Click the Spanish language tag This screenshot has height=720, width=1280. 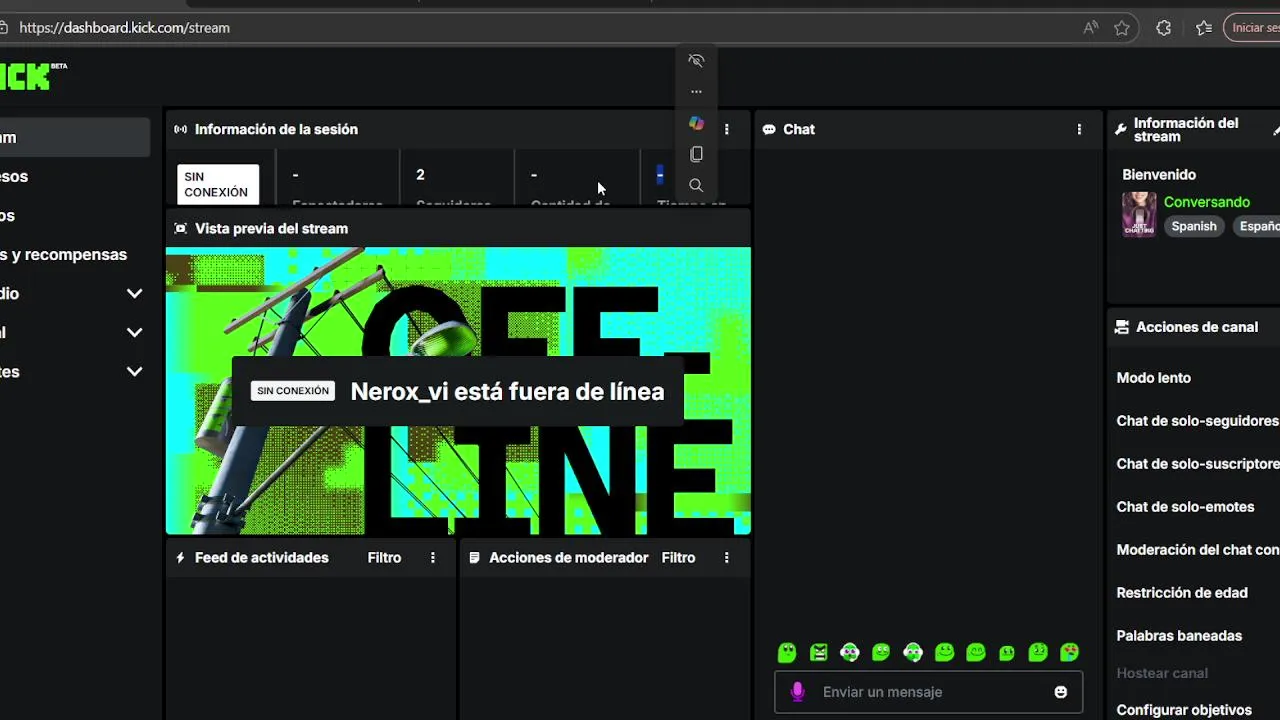tap(1194, 226)
